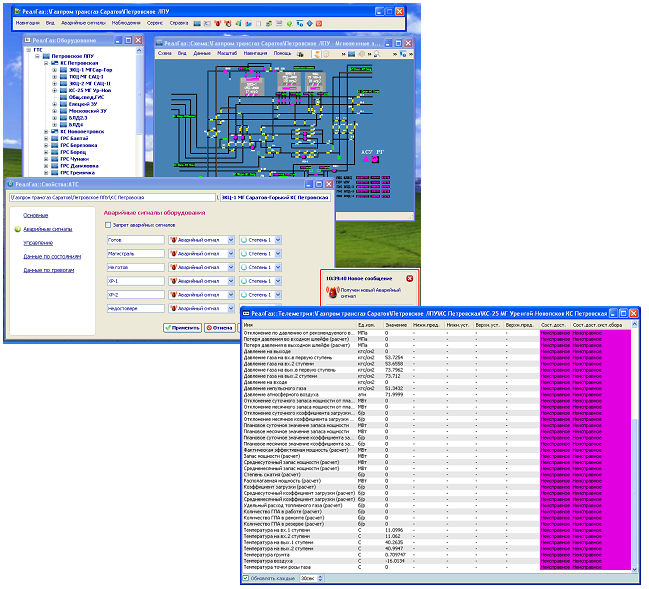Open the Аварийный сигнал dropdown for Готов row
This screenshot has width=649, height=589.
[x=231, y=240]
